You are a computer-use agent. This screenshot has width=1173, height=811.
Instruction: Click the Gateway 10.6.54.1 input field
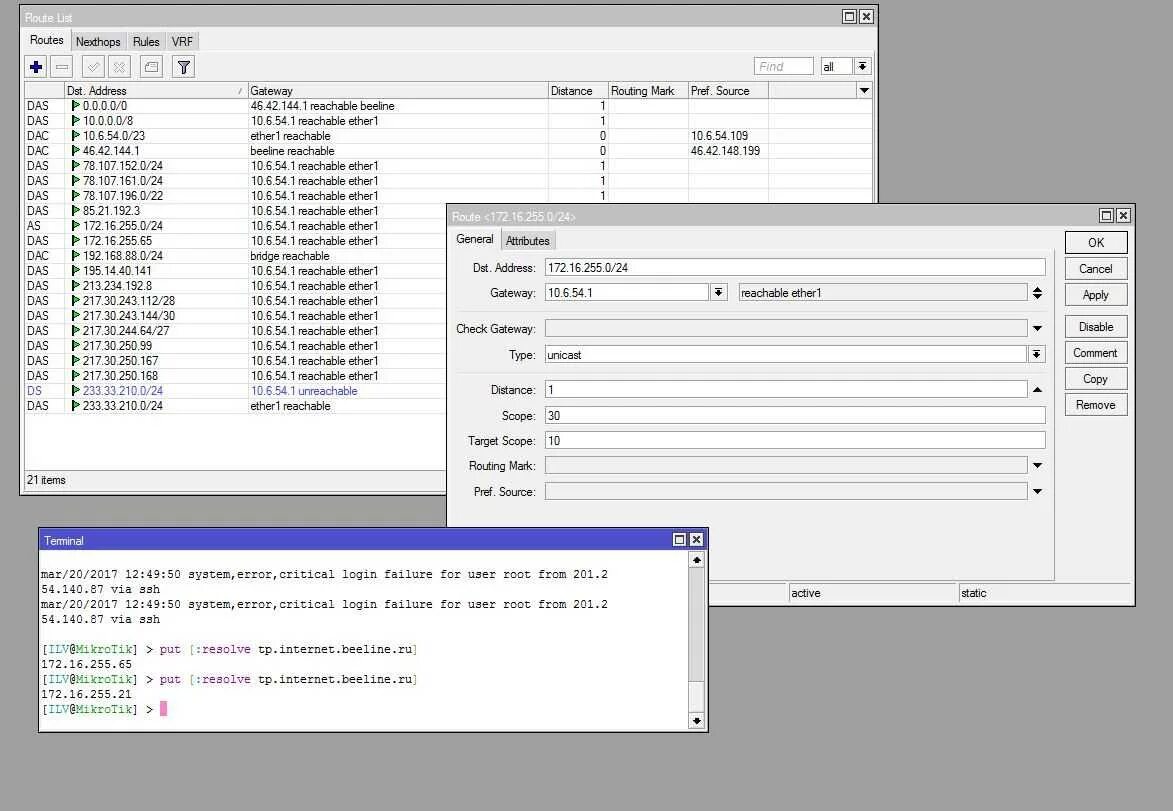[x=627, y=293]
